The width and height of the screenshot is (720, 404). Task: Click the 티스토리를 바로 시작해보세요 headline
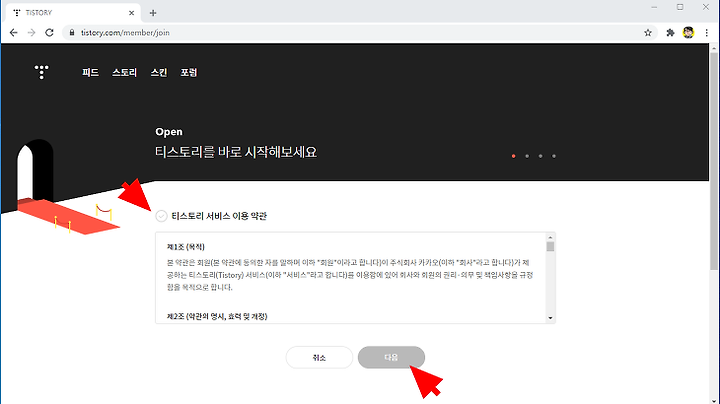236,152
